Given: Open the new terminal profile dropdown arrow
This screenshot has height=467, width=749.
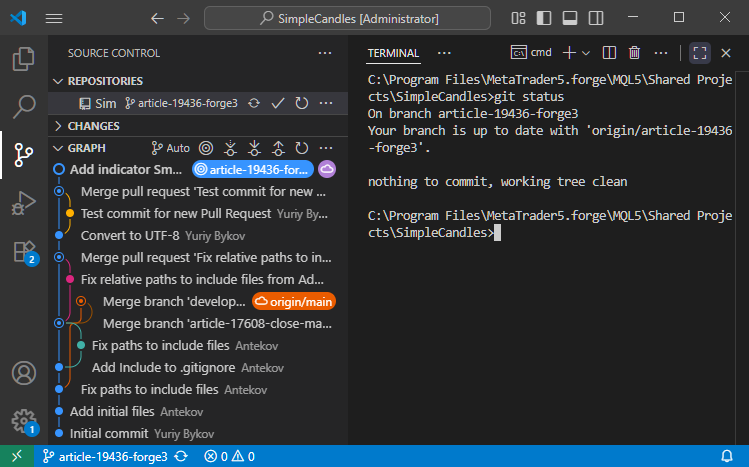Looking at the screenshot, I should [x=586, y=53].
